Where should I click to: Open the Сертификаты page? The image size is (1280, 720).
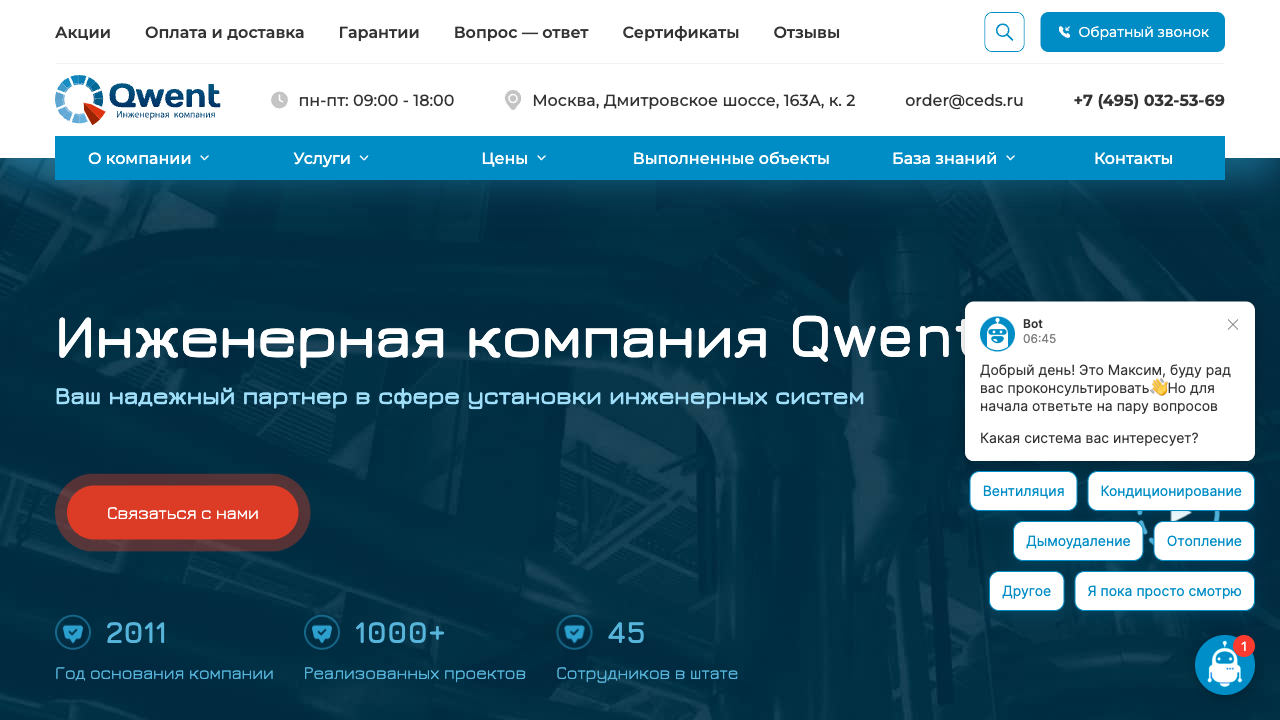[681, 32]
